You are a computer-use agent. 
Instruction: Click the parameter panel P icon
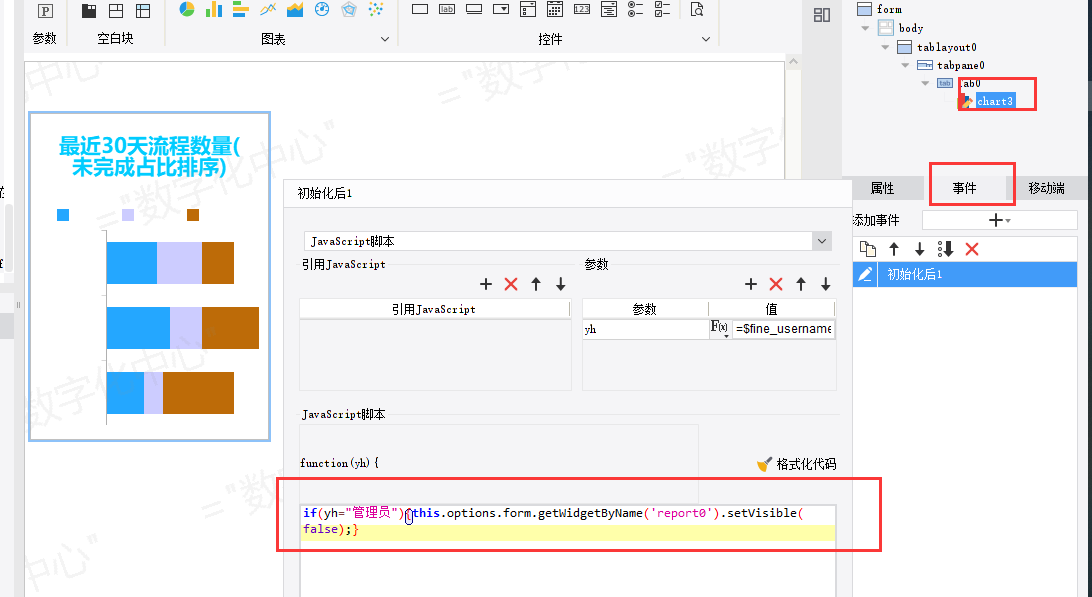tap(45, 10)
